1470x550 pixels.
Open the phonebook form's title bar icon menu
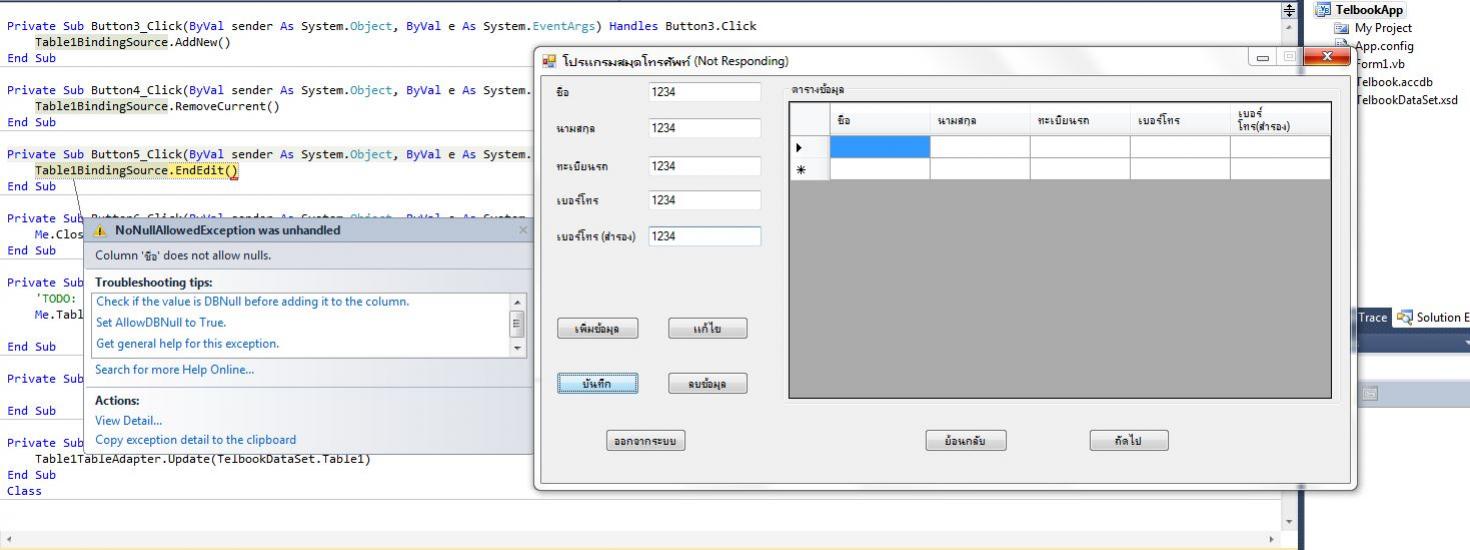[x=548, y=61]
